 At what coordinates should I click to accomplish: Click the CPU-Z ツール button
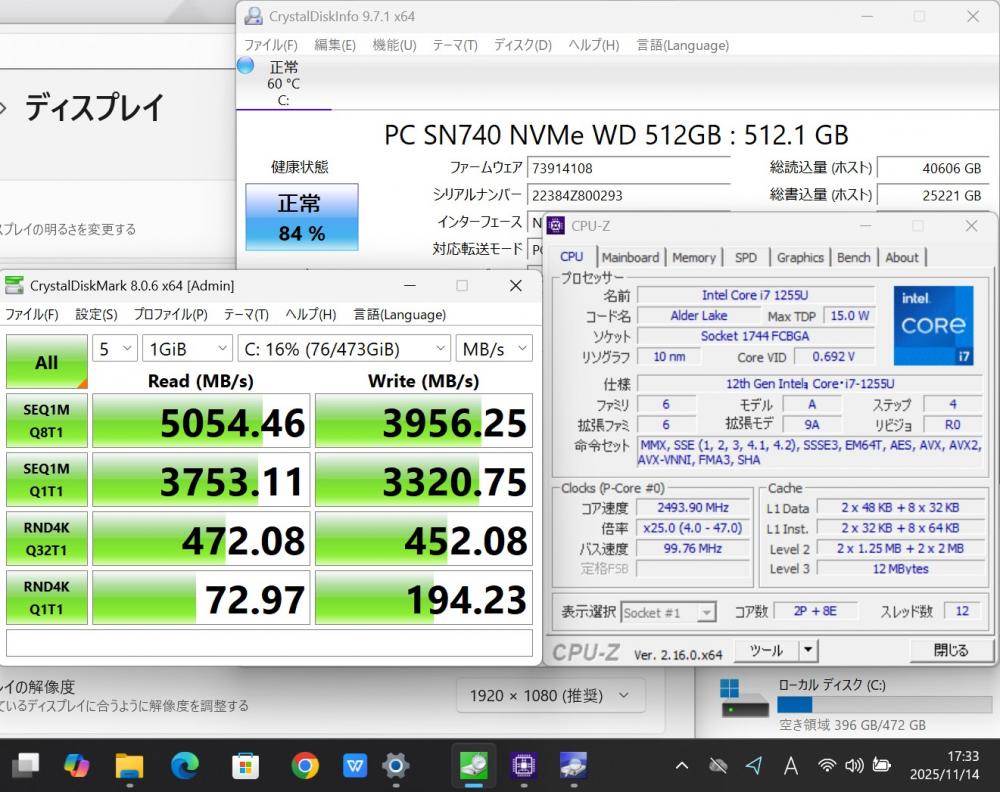tap(767, 650)
